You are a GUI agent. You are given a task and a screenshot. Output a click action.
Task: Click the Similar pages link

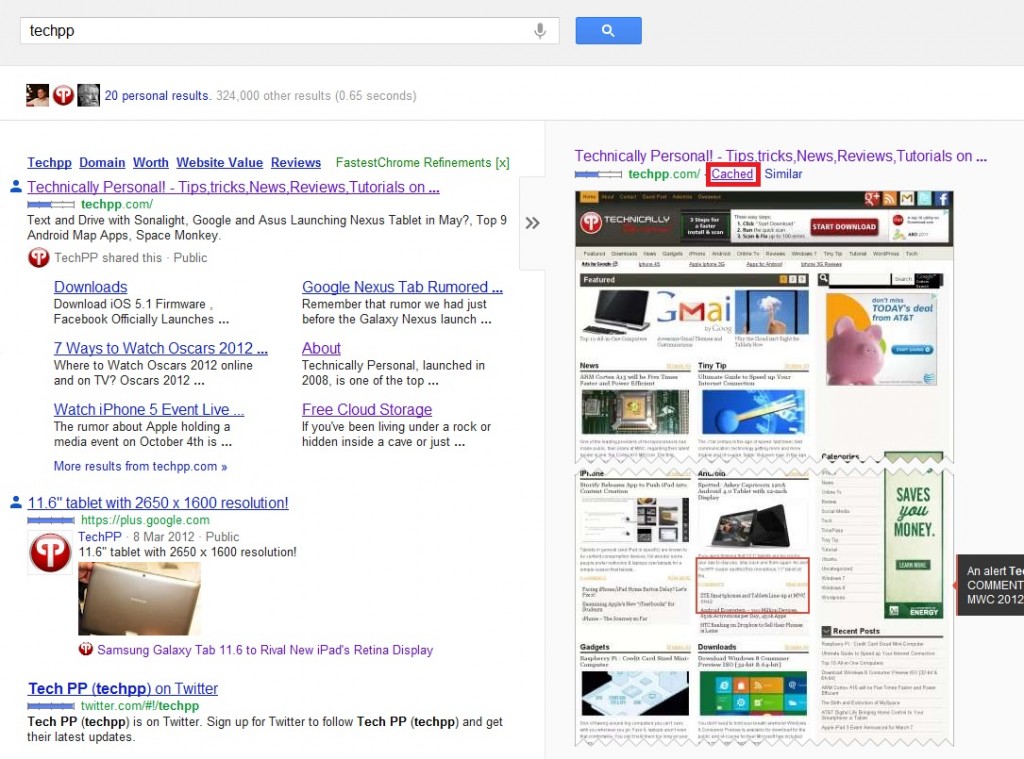783,174
